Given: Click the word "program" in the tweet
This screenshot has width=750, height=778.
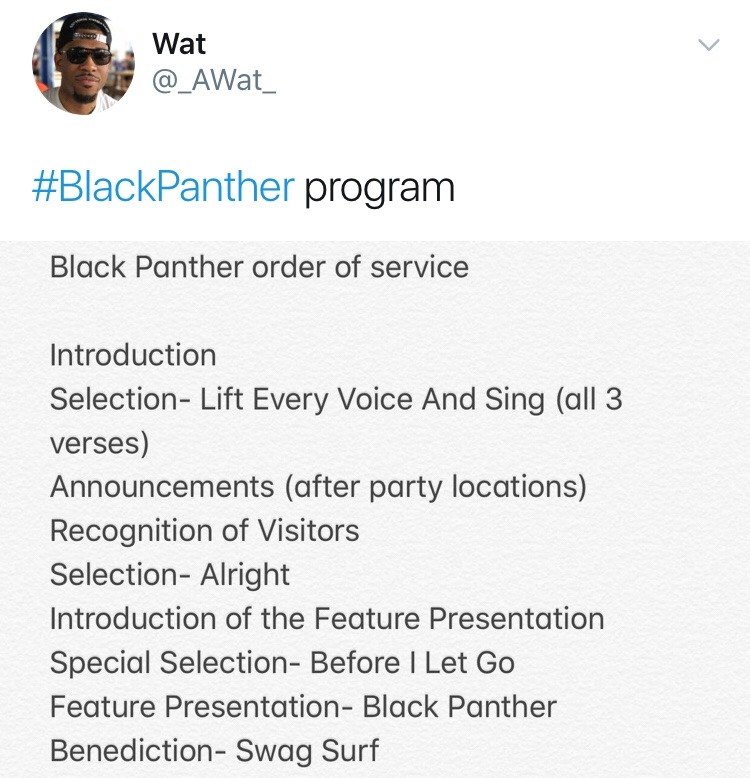Looking at the screenshot, I should click(x=379, y=189).
